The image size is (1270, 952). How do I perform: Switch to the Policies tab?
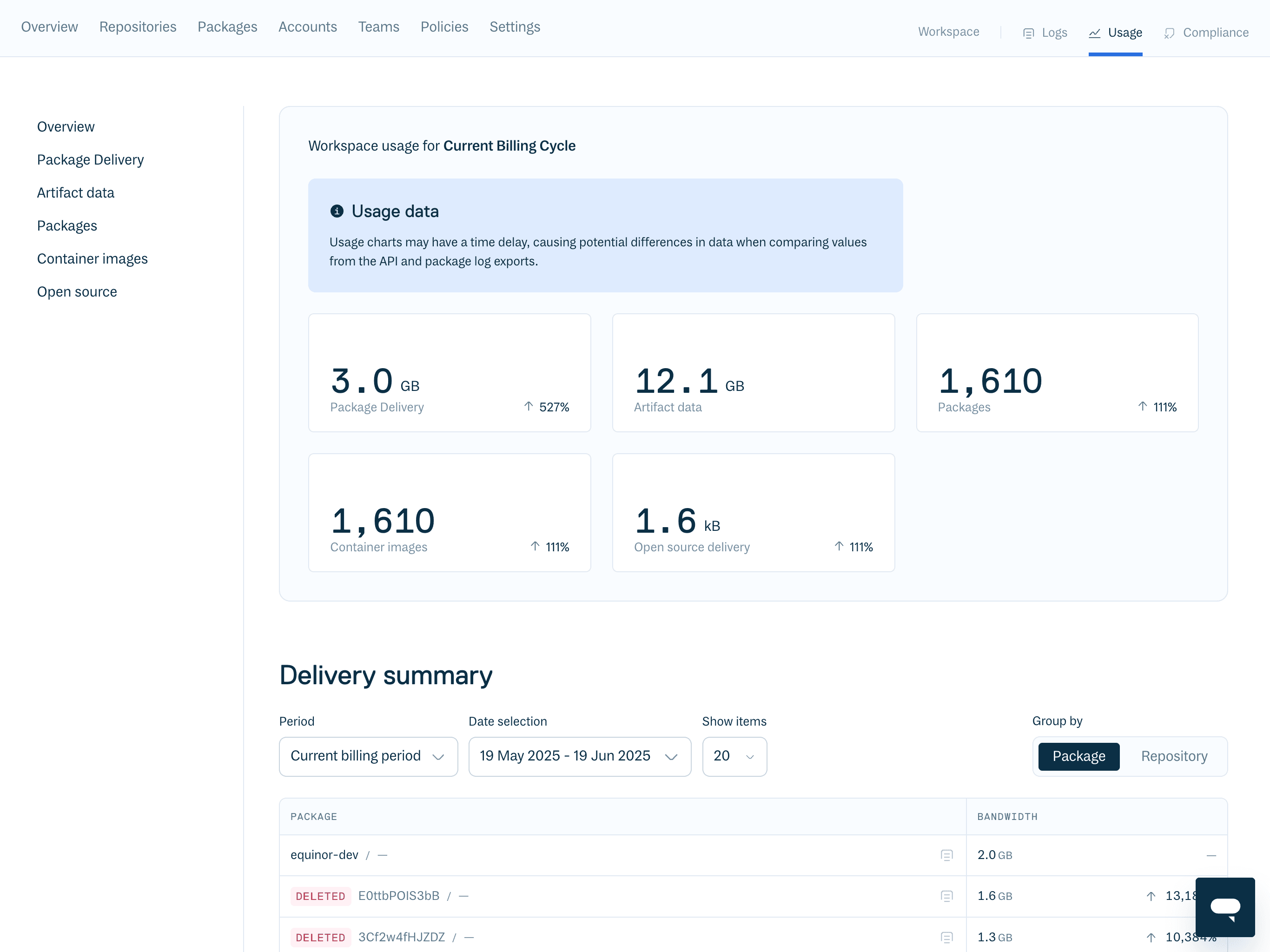pos(444,27)
